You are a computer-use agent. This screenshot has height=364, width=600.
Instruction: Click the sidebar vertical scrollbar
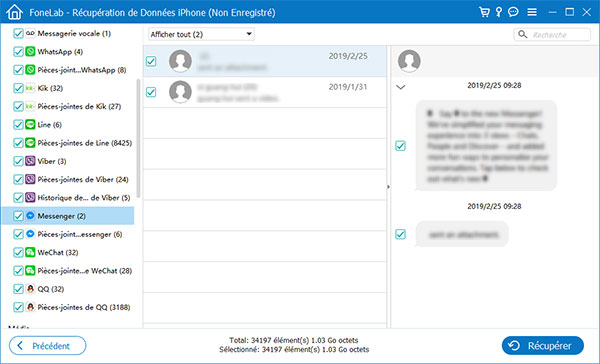[x=138, y=138]
